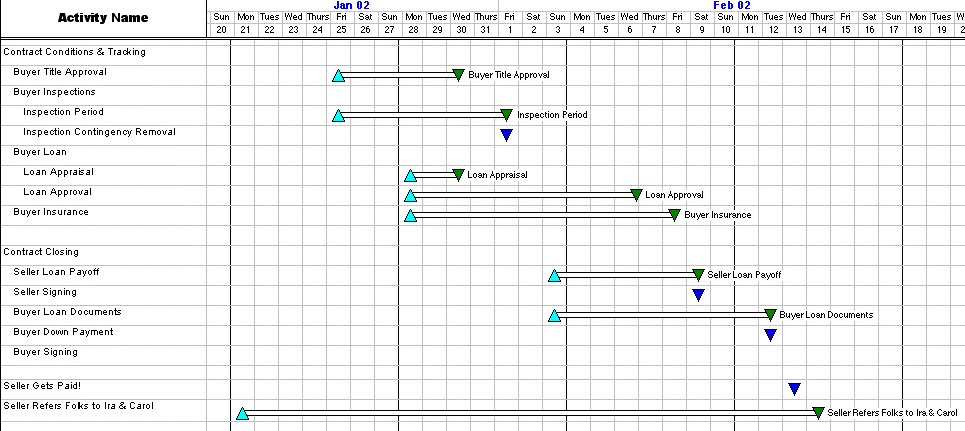
Task: Select the Buyer Insurance cyan start triangle
Action: point(410,215)
